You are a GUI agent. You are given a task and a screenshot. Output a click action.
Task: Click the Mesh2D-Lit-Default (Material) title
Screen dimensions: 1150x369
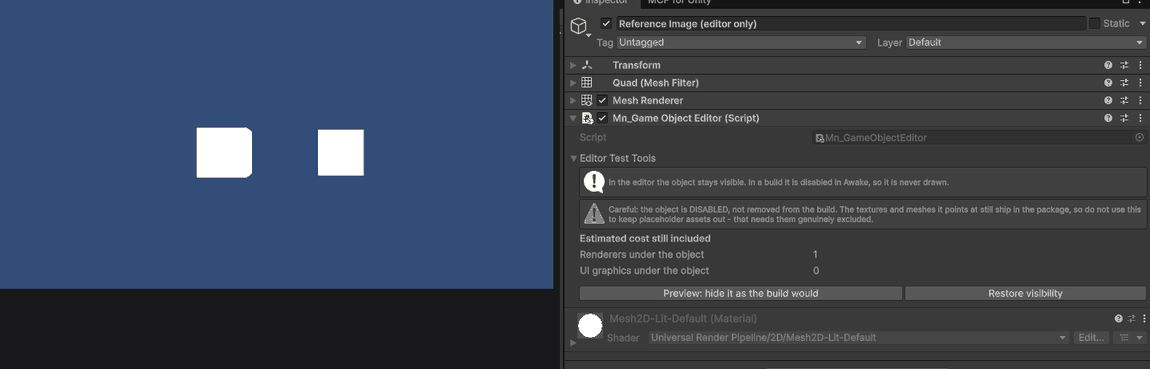click(x=683, y=318)
